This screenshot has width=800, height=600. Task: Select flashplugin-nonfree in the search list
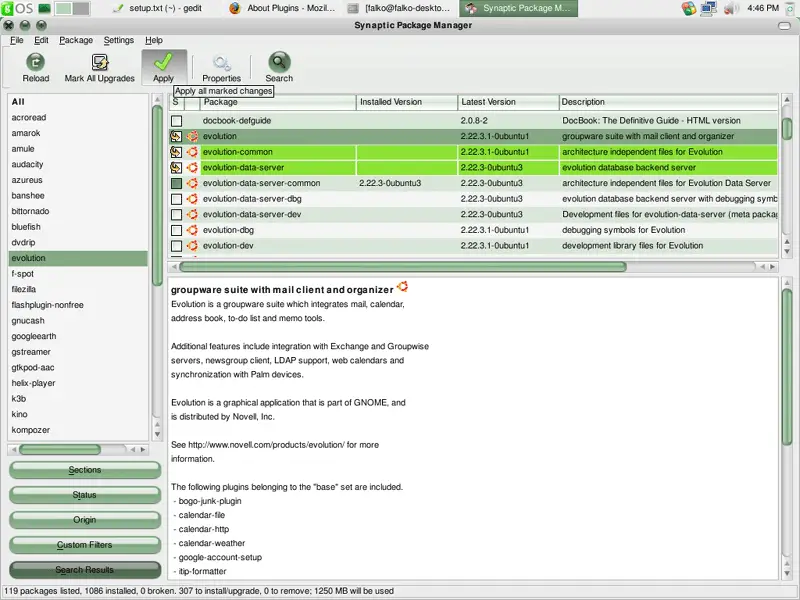(78, 305)
